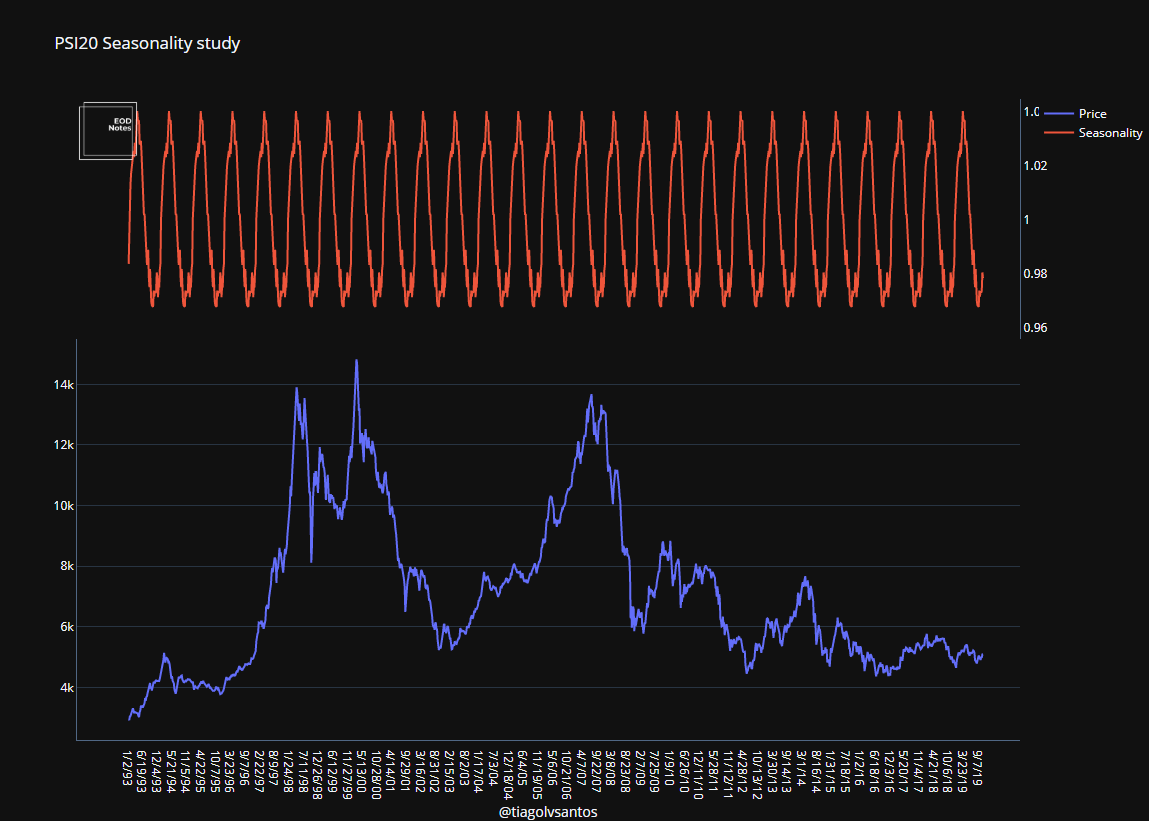Select the 4k price axis label
The image size is (1149, 821).
pos(64,688)
